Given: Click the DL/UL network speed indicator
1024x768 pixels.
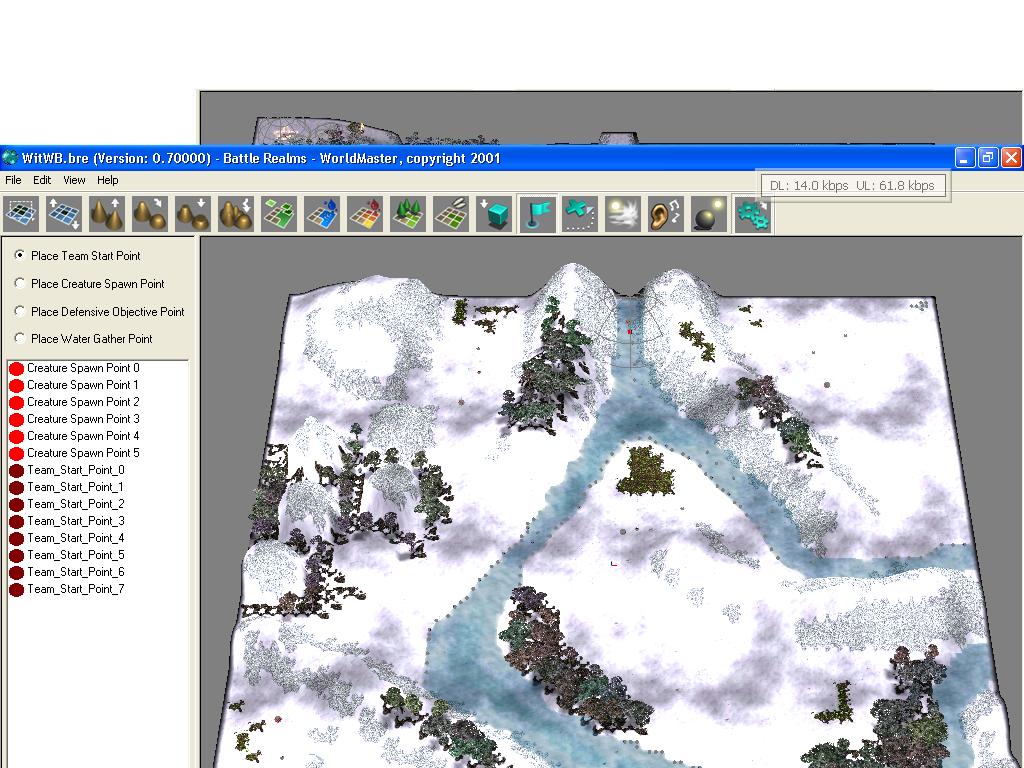Looking at the screenshot, I should coord(852,185).
